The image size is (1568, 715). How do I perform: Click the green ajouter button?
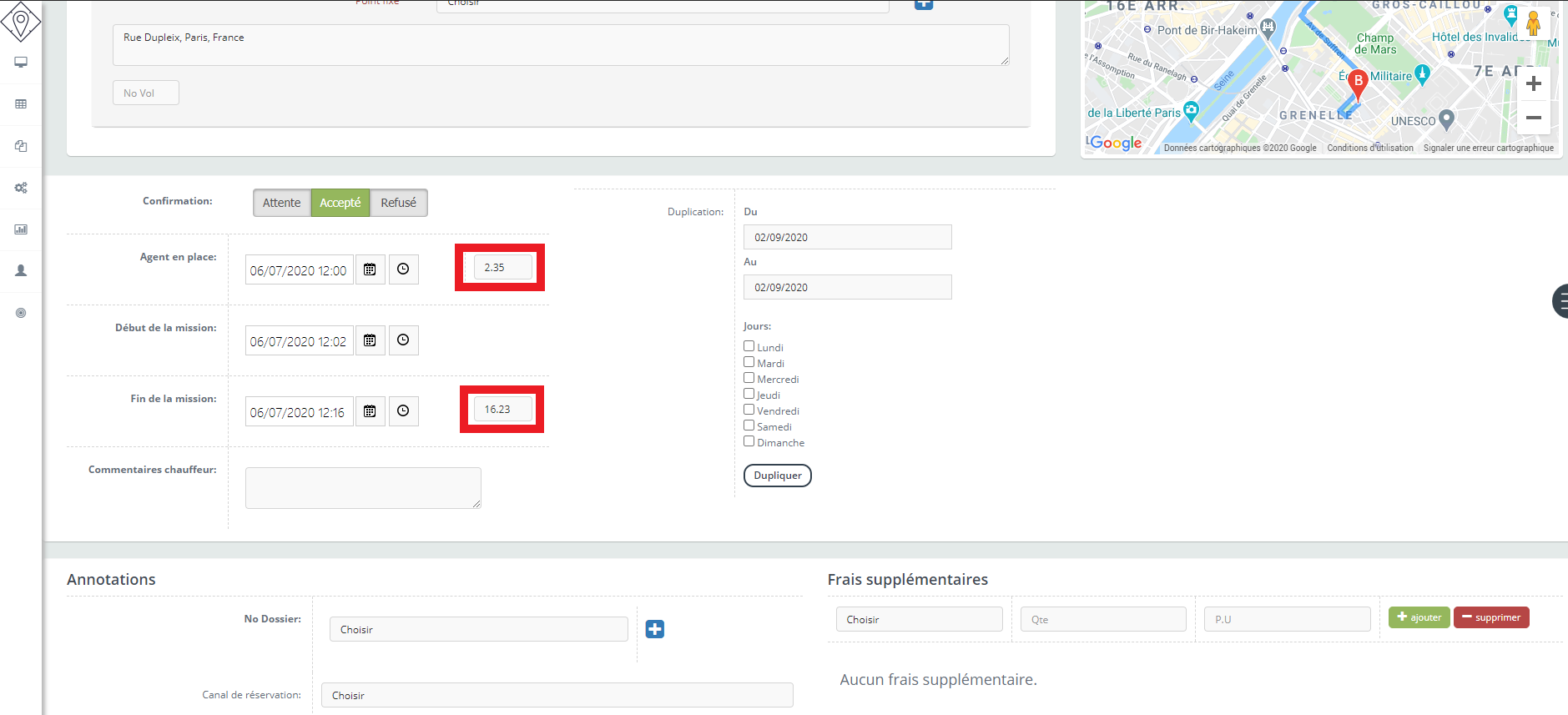point(1419,617)
